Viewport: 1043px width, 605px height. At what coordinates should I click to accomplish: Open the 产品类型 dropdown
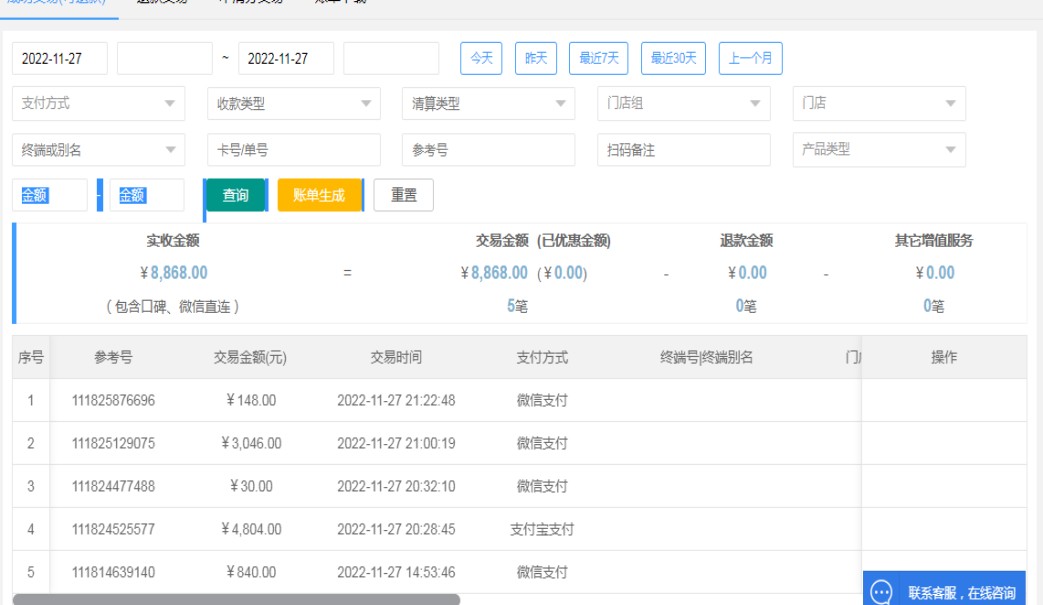pyautogui.click(x=878, y=149)
